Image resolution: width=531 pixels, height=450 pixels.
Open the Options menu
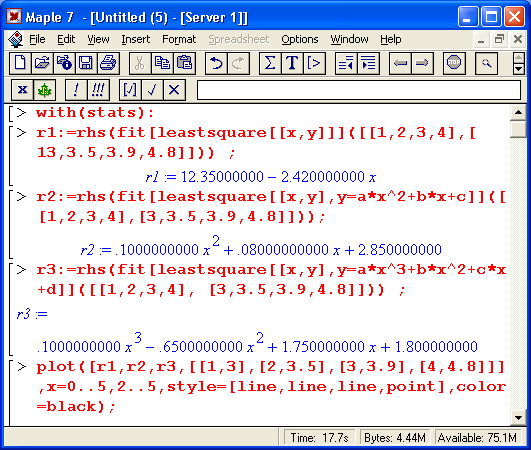tap(300, 40)
